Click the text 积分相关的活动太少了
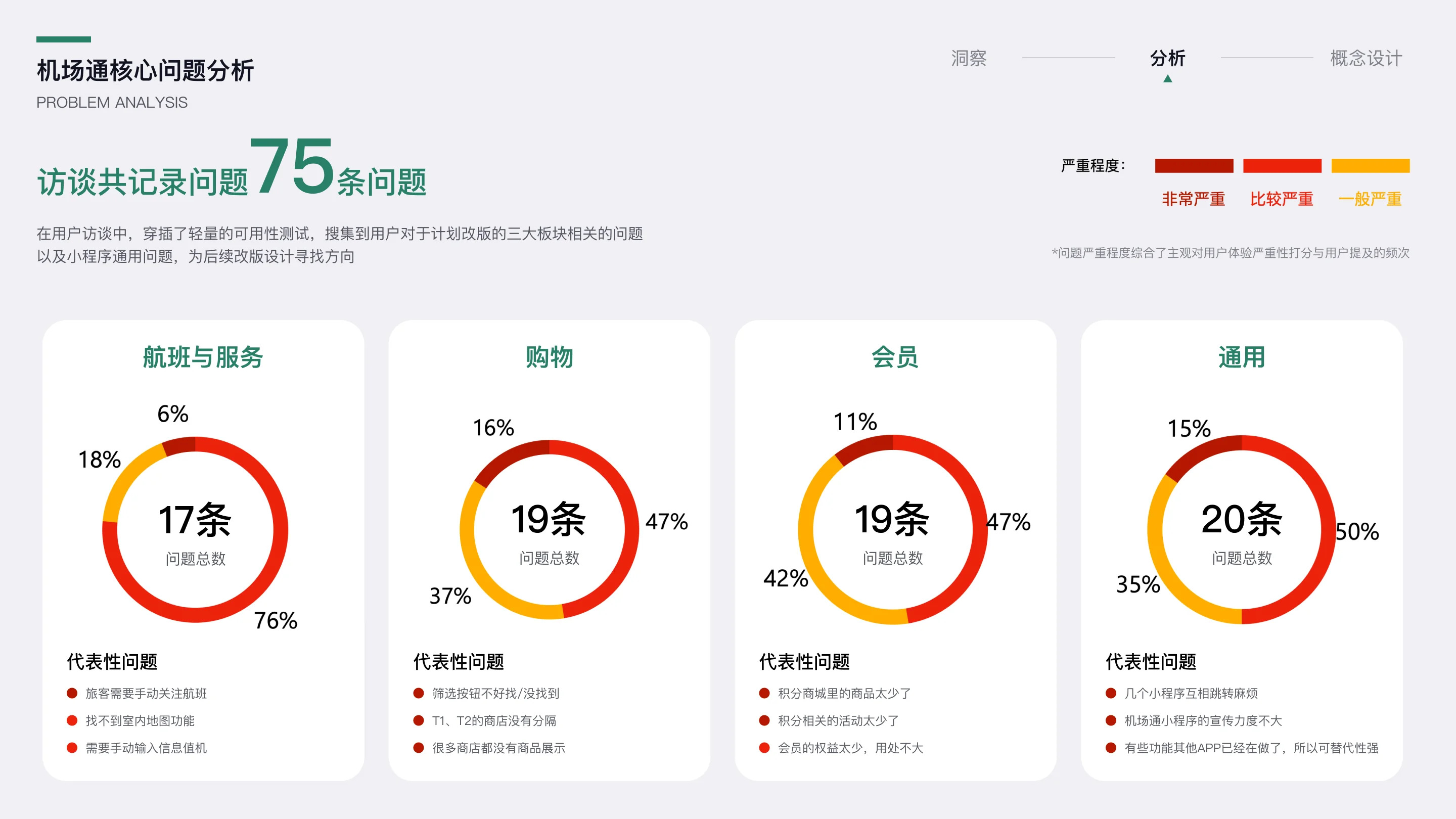The width and height of the screenshot is (1456, 819). point(838,720)
